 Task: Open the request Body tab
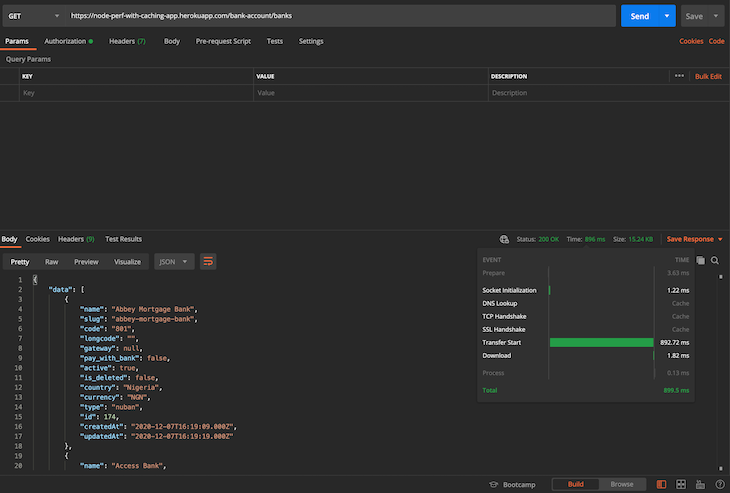(x=172, y=41)
